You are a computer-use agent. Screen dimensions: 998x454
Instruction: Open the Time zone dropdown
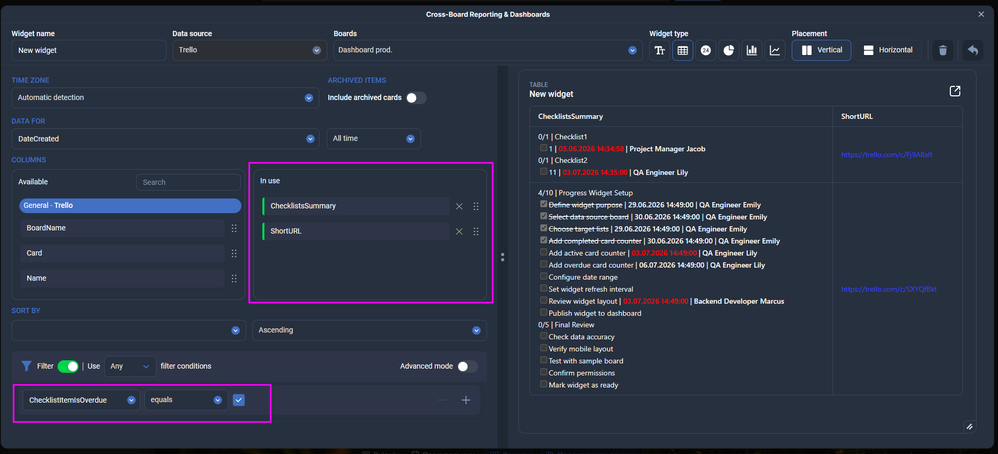[165, 98]
